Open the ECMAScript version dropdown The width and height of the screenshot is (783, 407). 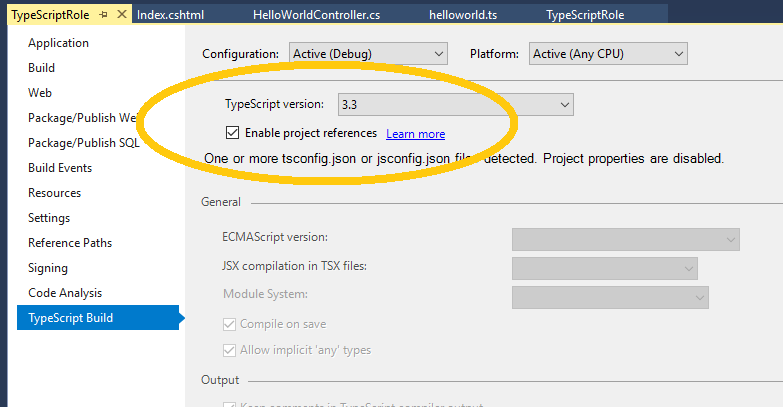(626, 240)
